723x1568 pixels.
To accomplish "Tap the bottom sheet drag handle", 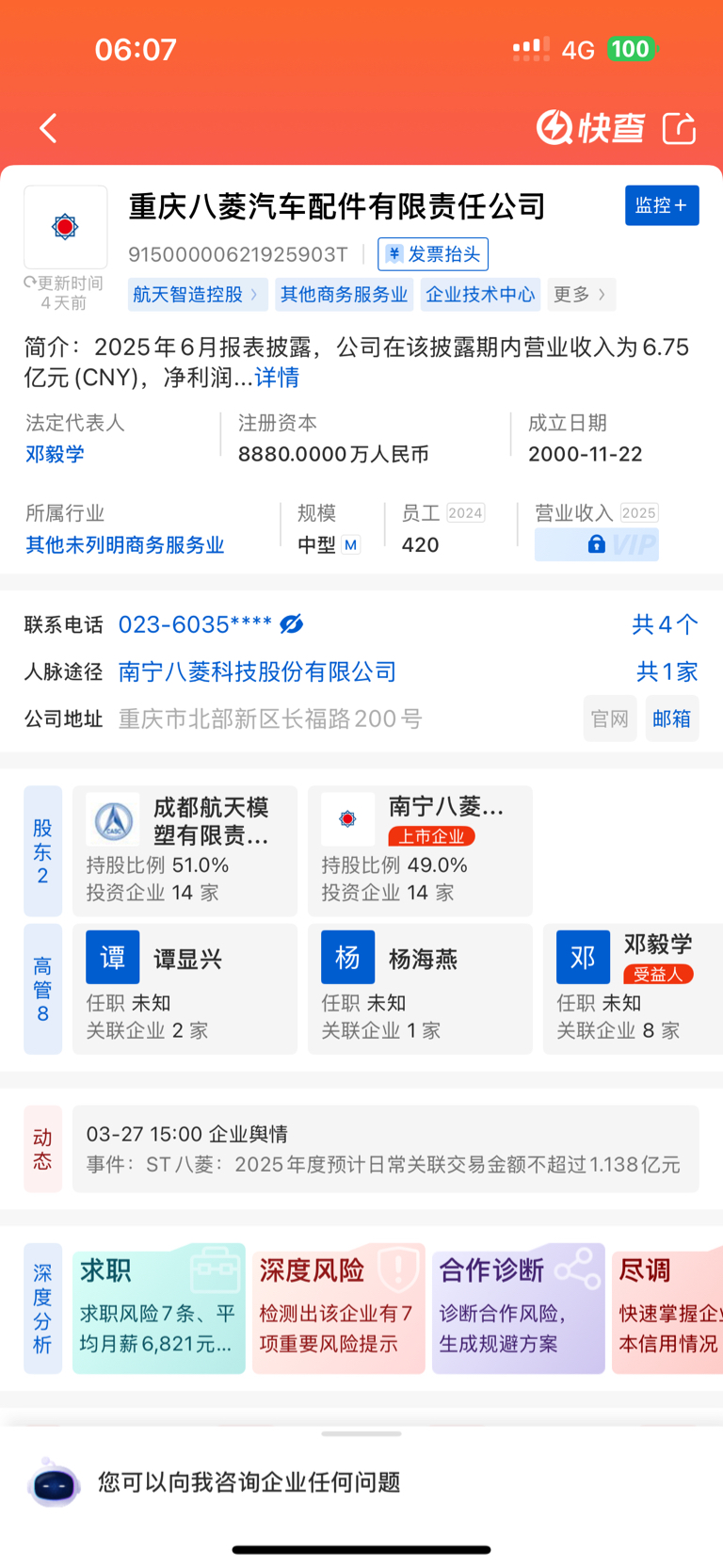I will [361, 1434].
